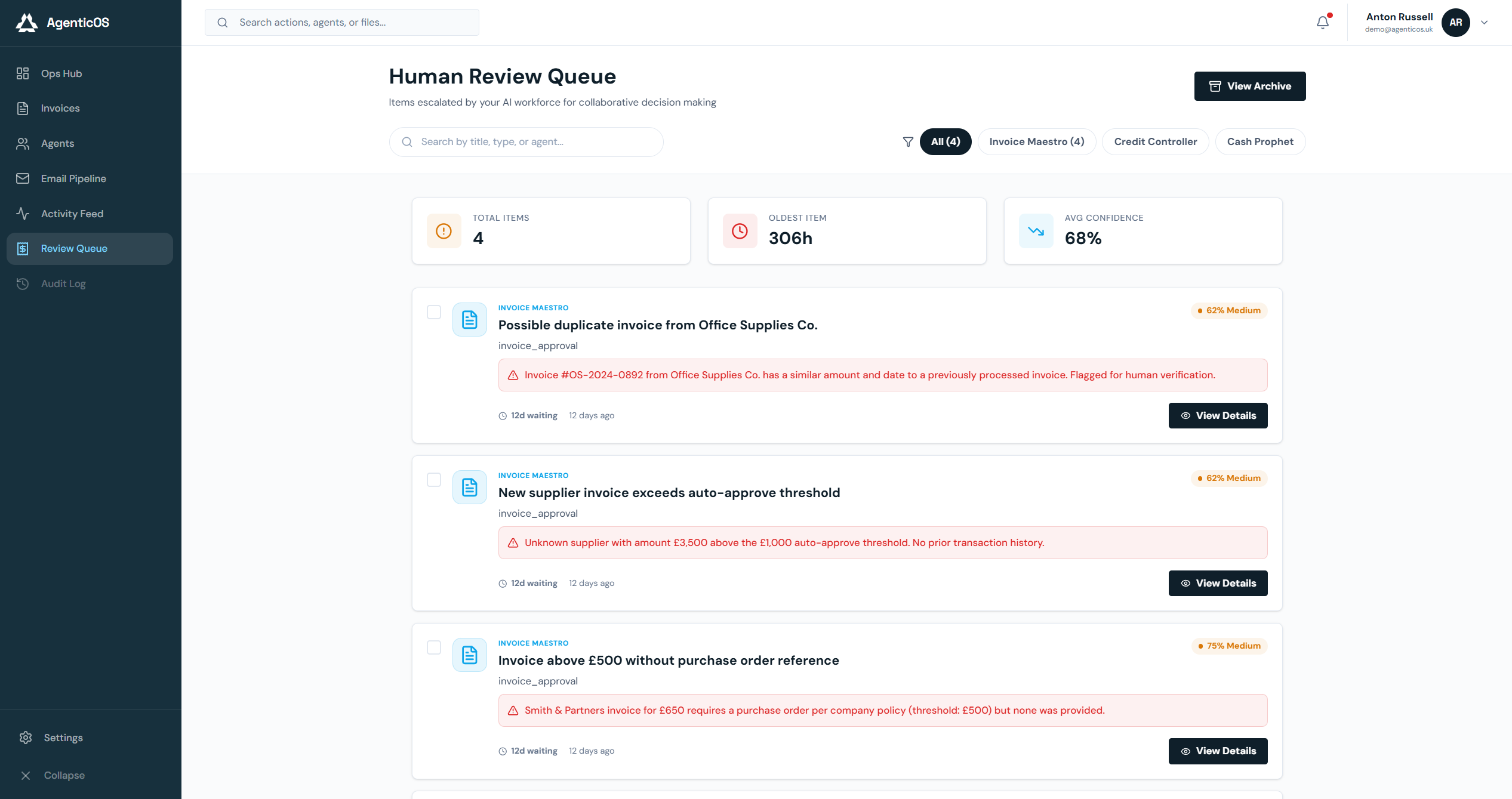Click '12d waiting' on new supplier item
Viewport: 1512px width, 799px height.
click(534, 584)
